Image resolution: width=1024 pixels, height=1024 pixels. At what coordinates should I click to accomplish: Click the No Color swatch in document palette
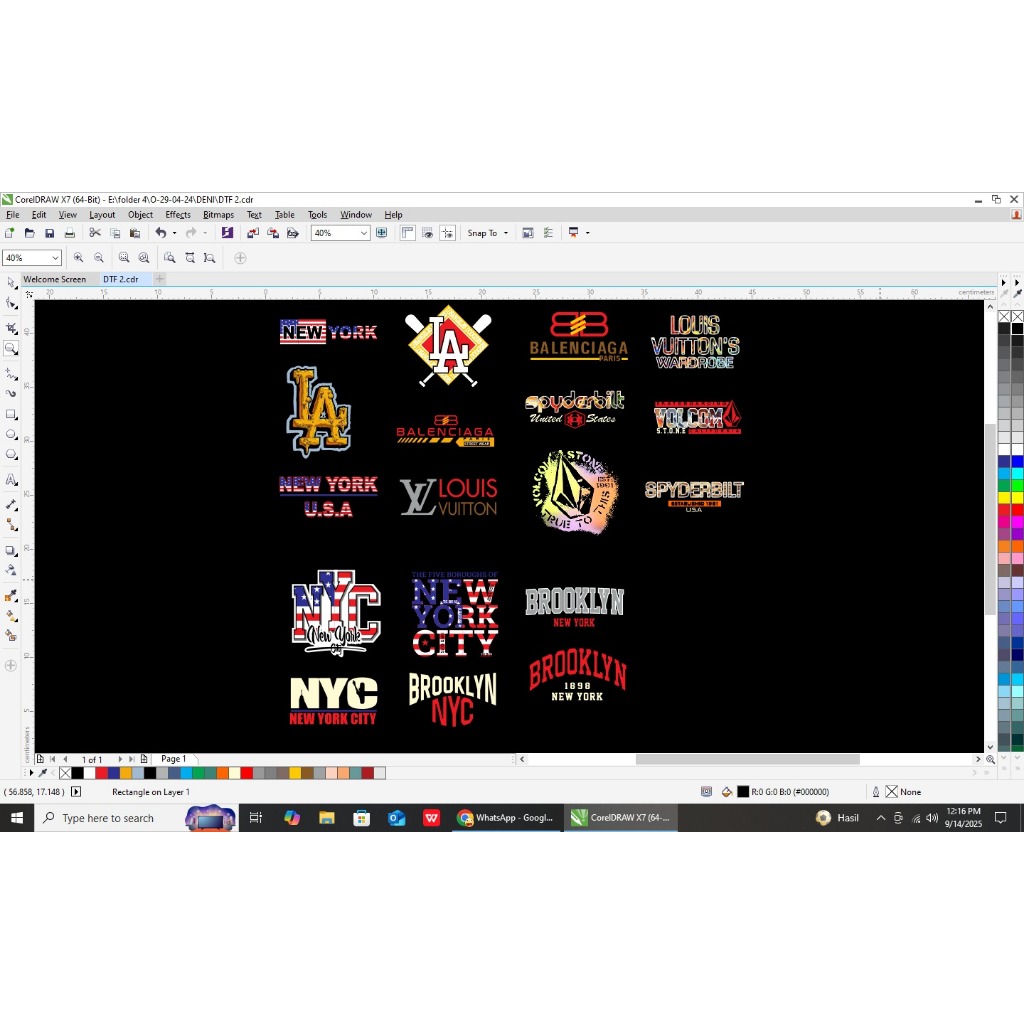[x=65, y=773]
